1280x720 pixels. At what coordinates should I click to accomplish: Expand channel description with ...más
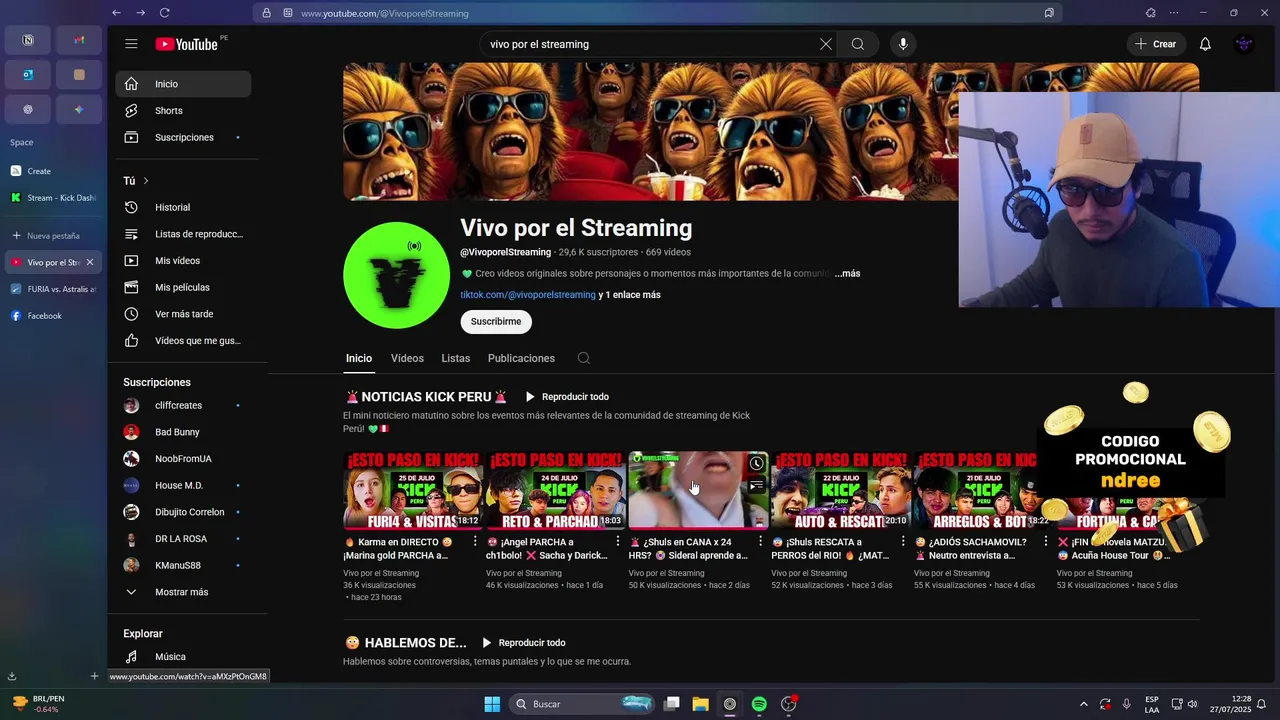(847, 273)
